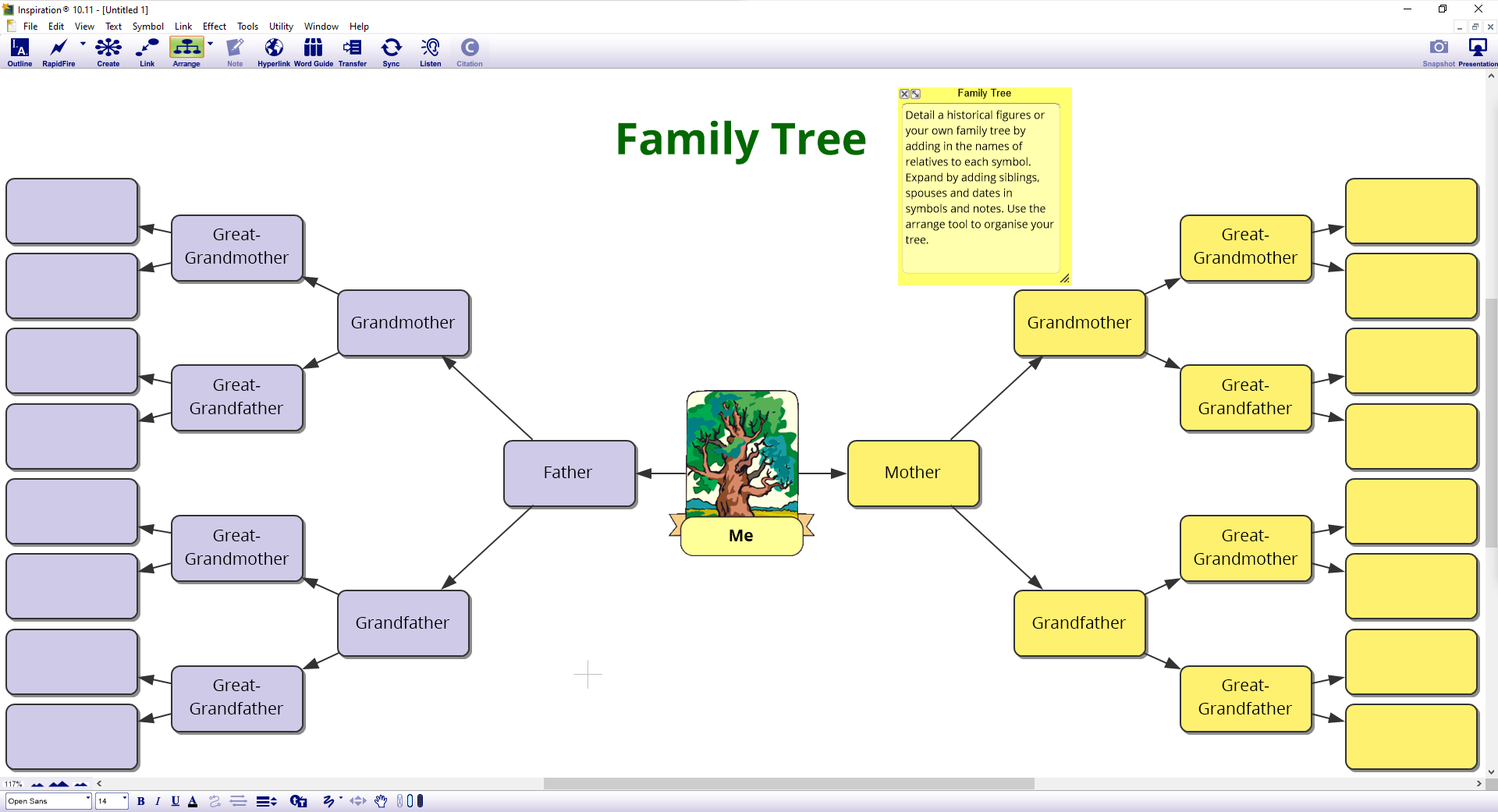The width and height of the screenshot is (1498, 812).
Task: Click the Arrange tool button
Action: pos(186,52)
